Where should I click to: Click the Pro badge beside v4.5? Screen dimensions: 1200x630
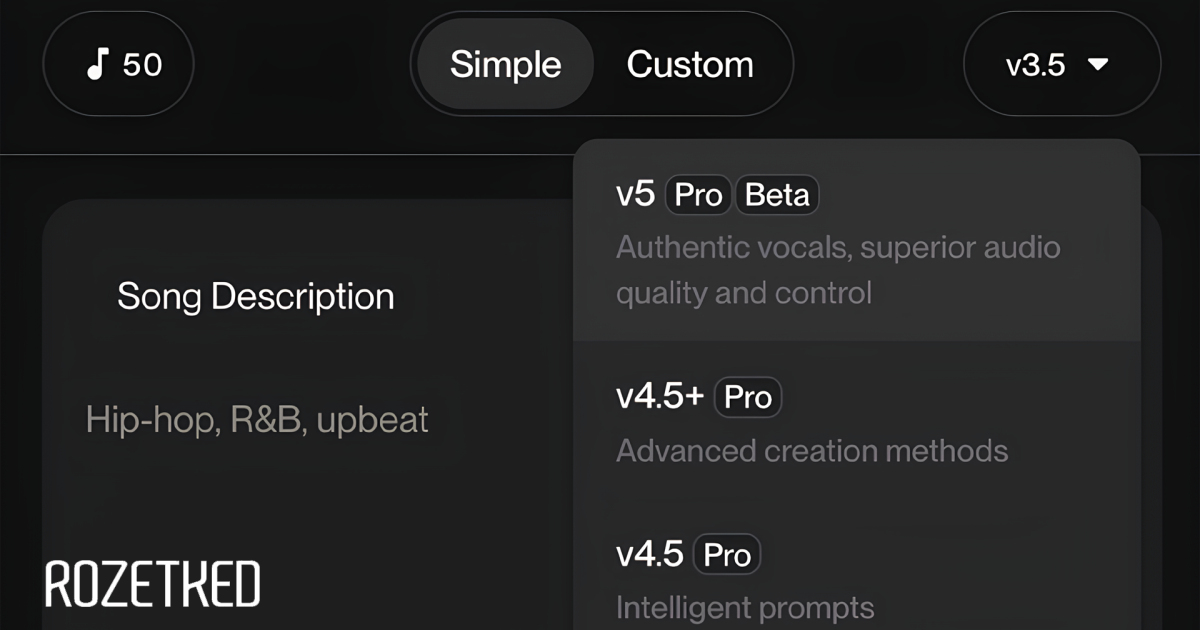[x=727, y=555]
